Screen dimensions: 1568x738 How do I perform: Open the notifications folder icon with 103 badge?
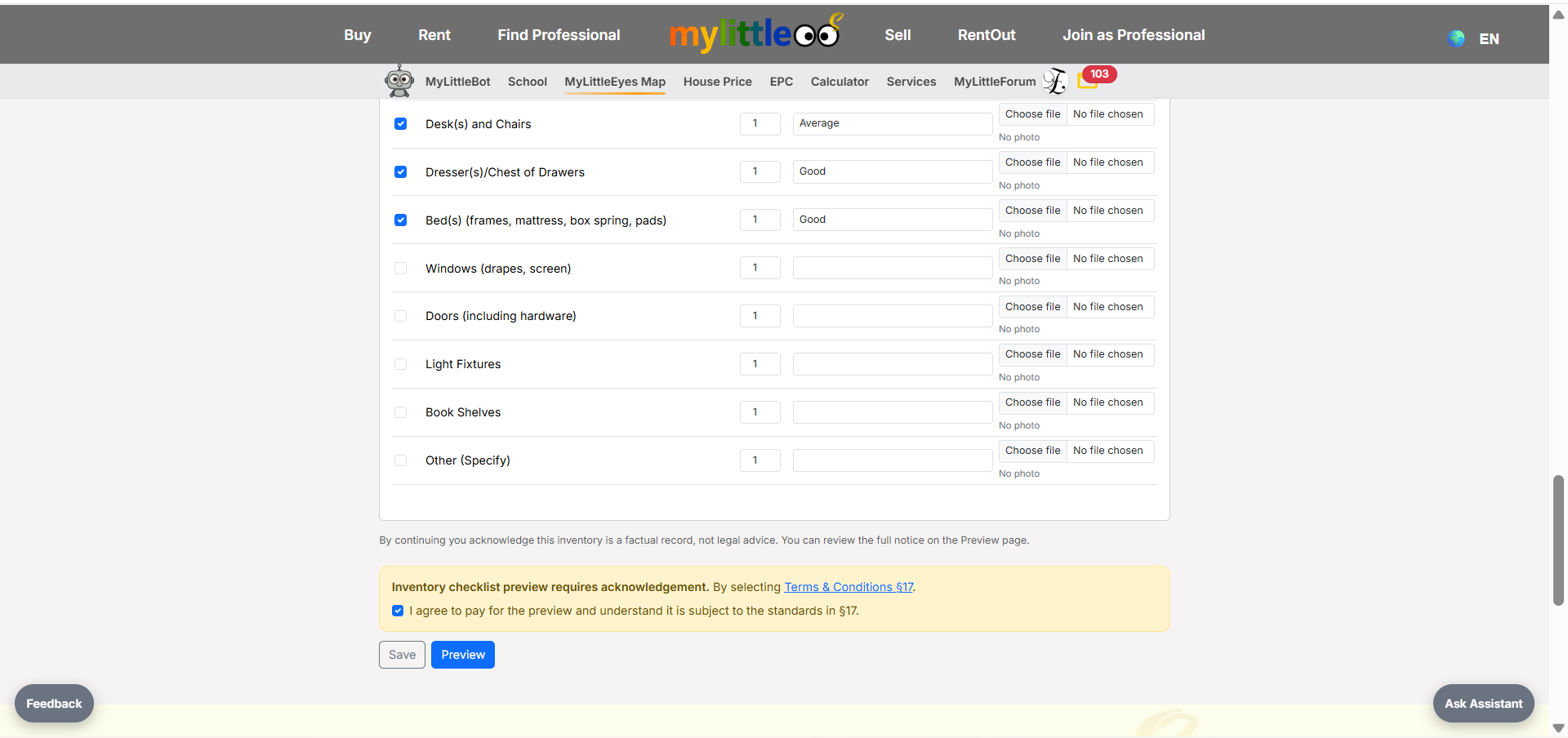pyautogui.click(x=1087, y=81)
